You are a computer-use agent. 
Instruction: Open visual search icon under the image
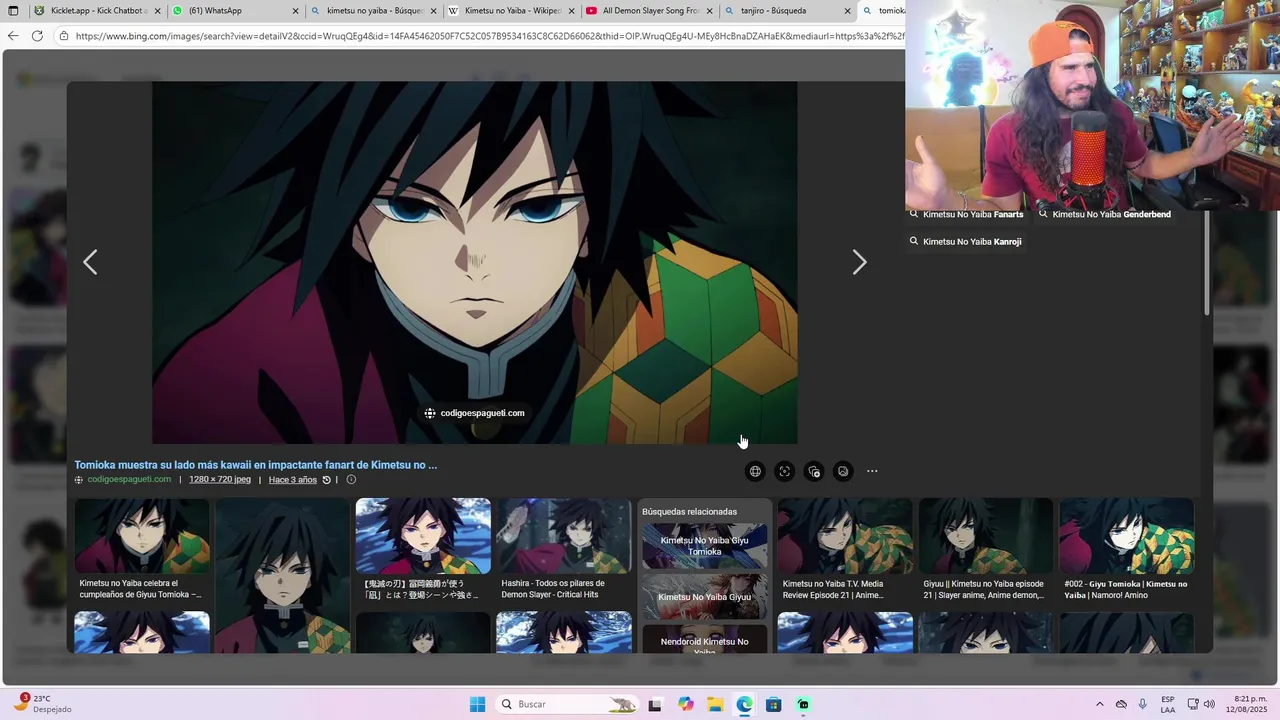[784, 471]
